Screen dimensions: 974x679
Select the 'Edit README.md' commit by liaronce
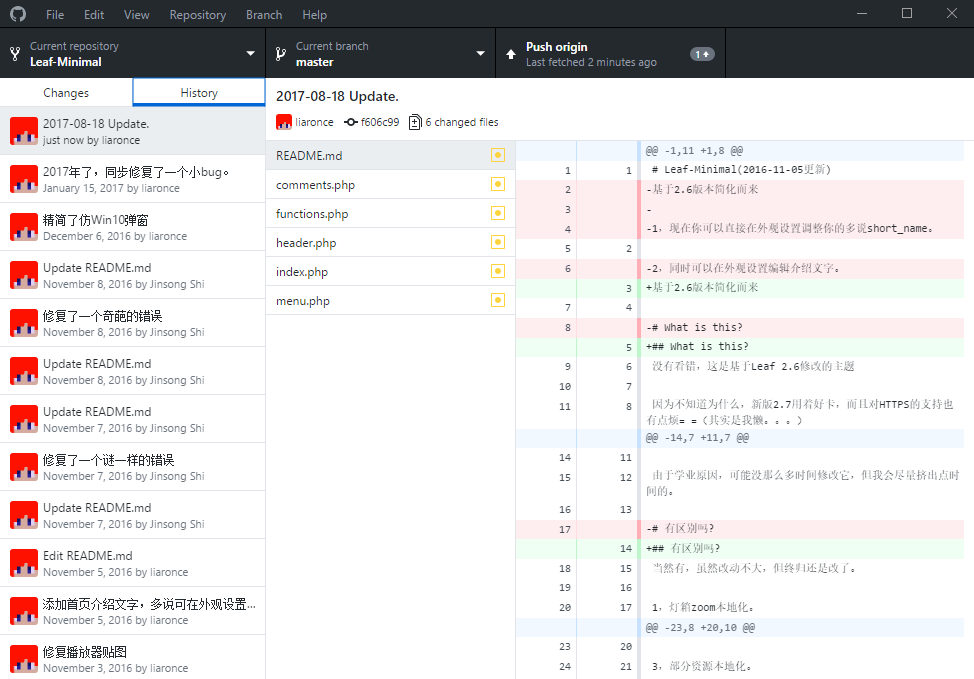click(x=132, y=563)
